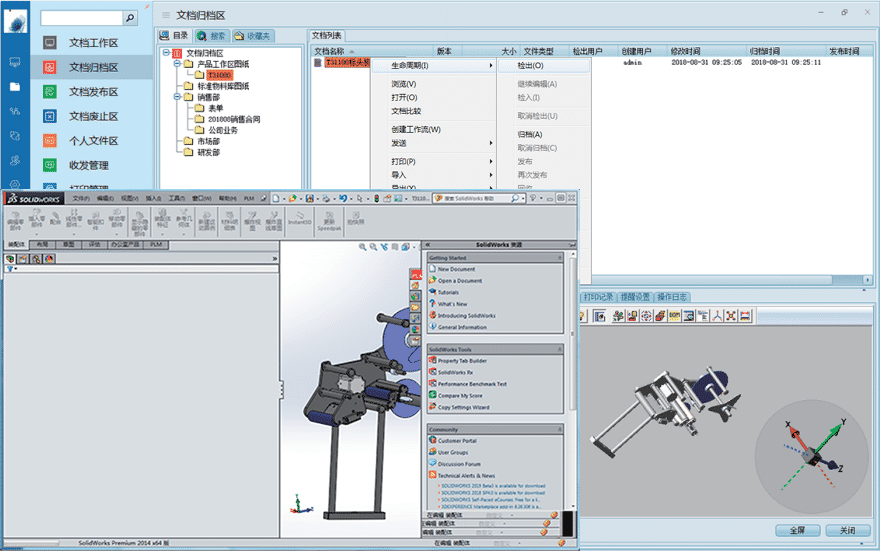The height and width of the screenshot is (551, 880).
Task: Open the 201808销售合同 folder
Action: [x=234, y=119]
